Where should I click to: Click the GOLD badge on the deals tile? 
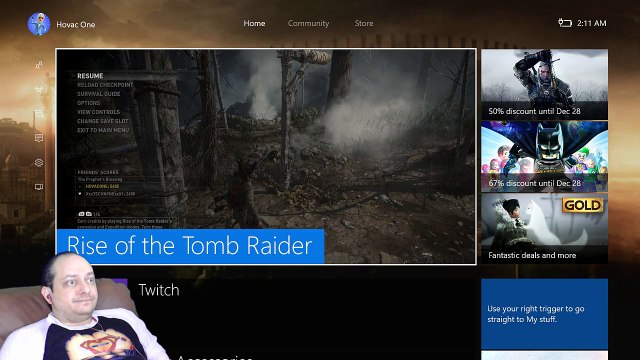coord(582,205)
